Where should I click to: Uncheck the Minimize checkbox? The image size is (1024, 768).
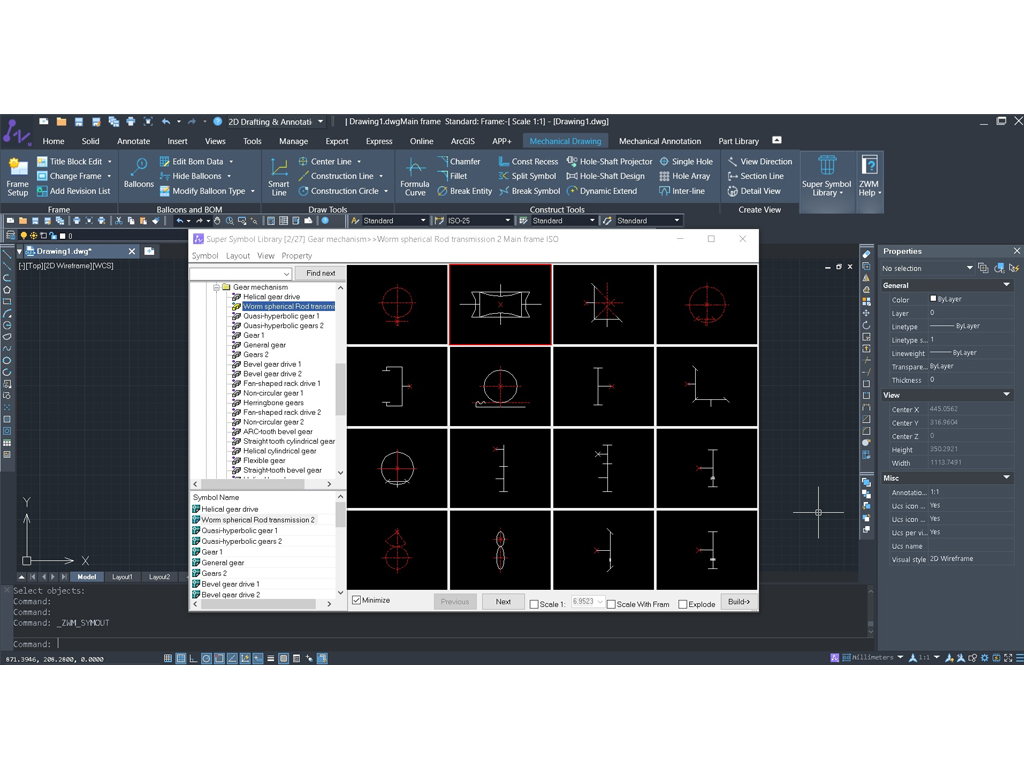click(x=357, y=600)
